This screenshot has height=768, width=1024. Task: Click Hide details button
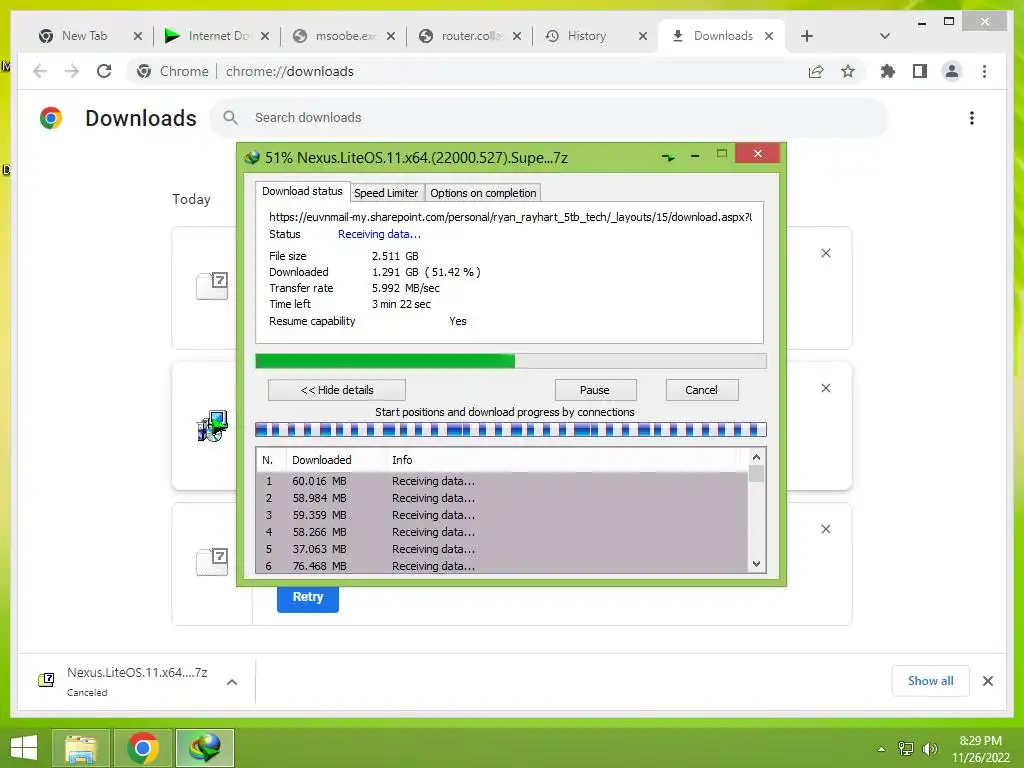pos(337,390)
